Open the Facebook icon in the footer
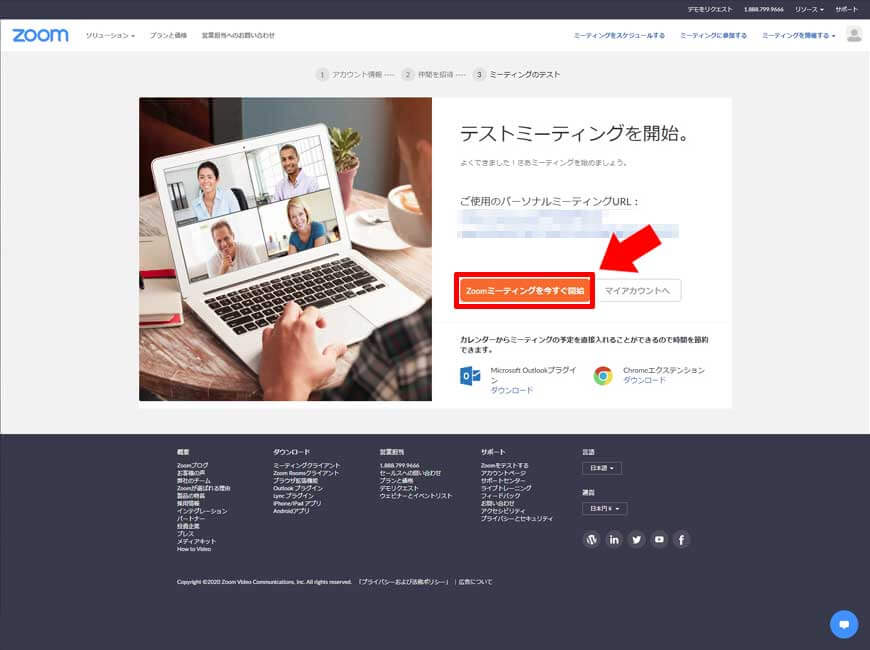The width and height of the screenshot is (870, 650). point(681,539)
